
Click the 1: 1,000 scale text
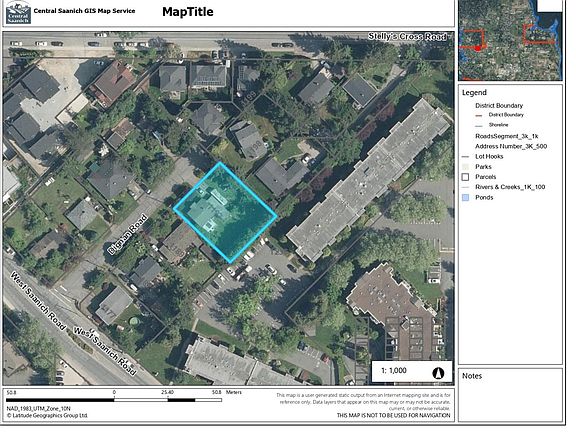point(394,371)
